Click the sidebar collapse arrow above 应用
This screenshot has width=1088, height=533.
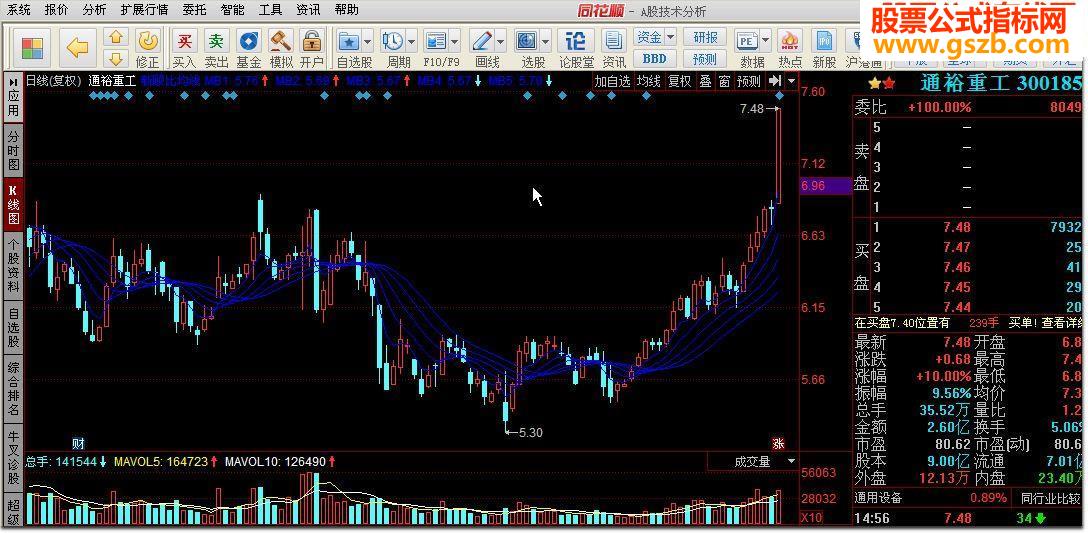(x=13, y=81)
